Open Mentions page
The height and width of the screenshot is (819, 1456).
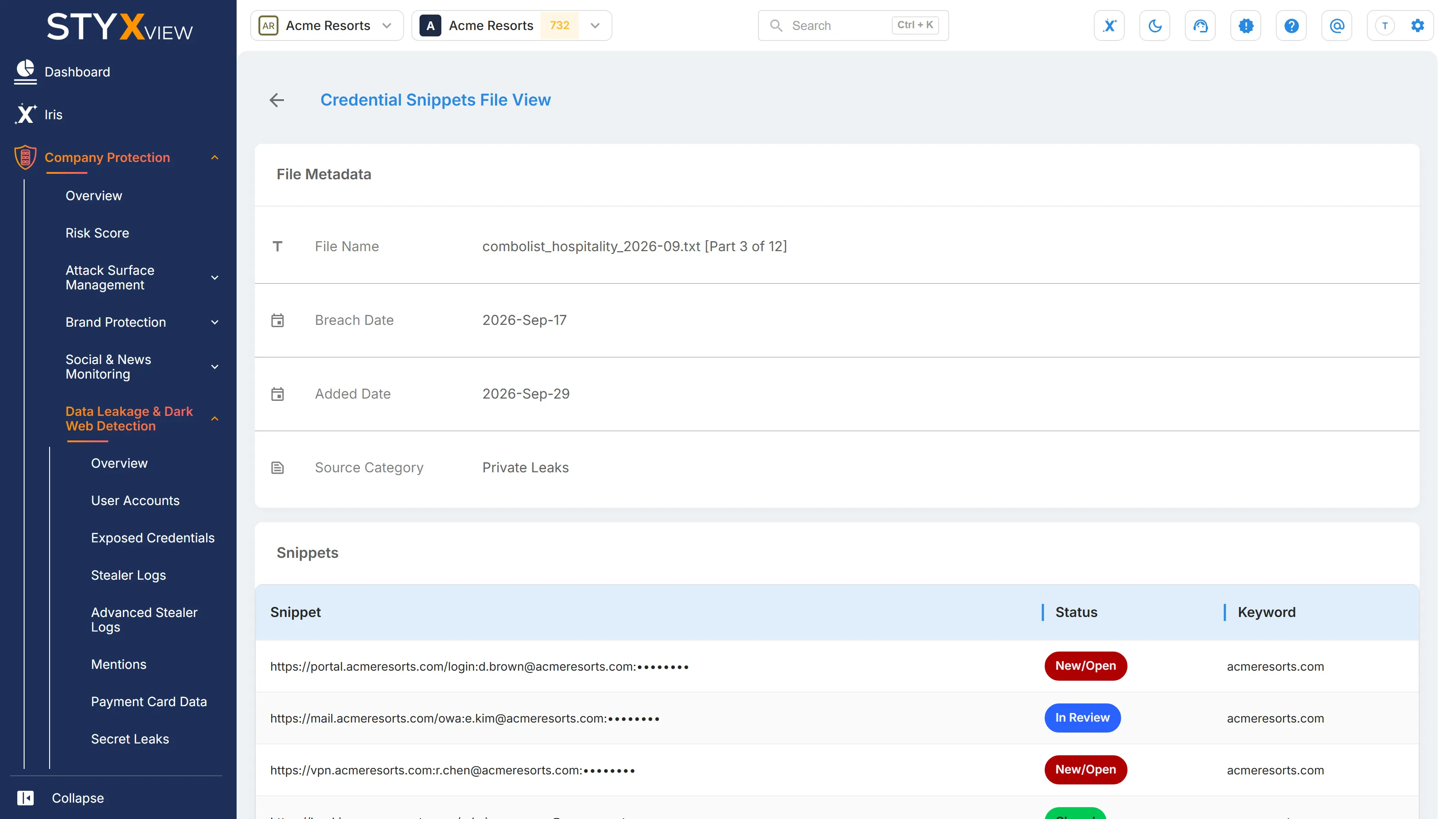click(119, 664)
